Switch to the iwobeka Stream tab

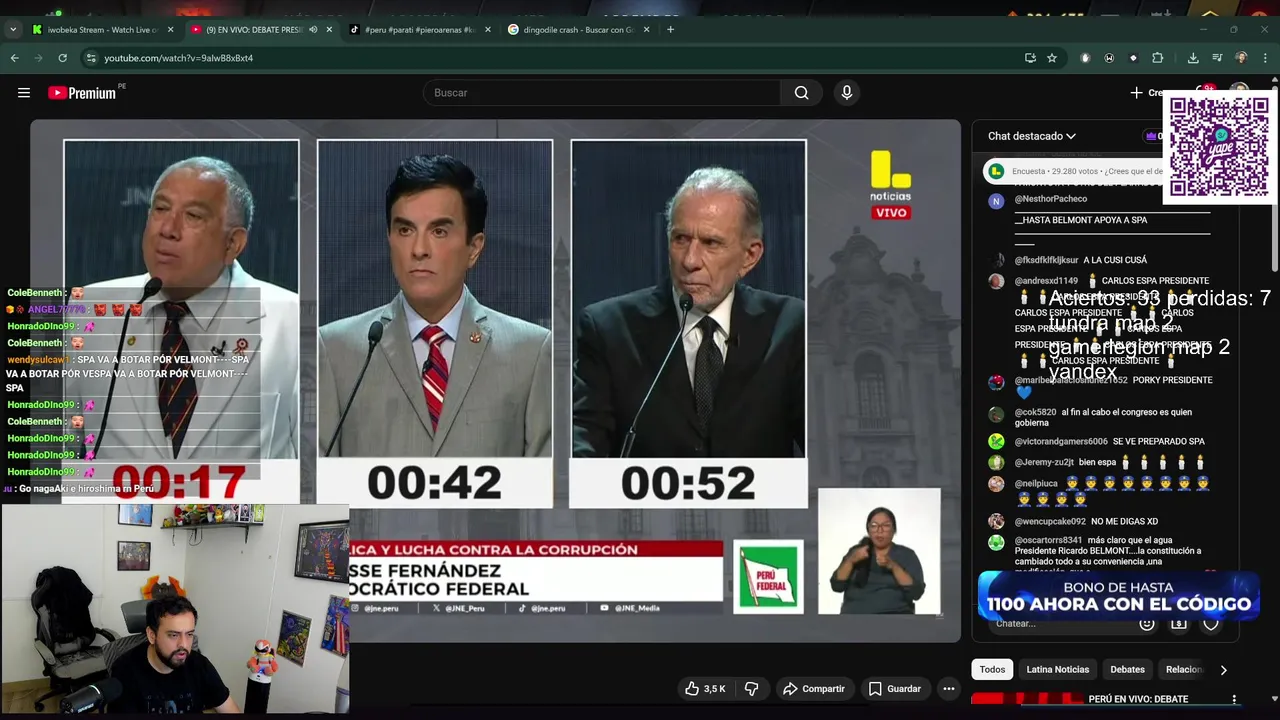tap(102, 29)
